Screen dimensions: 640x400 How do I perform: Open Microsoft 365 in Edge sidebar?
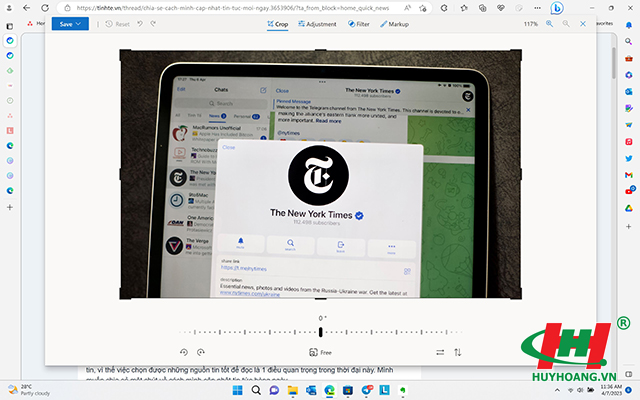(x=629, y=75)
